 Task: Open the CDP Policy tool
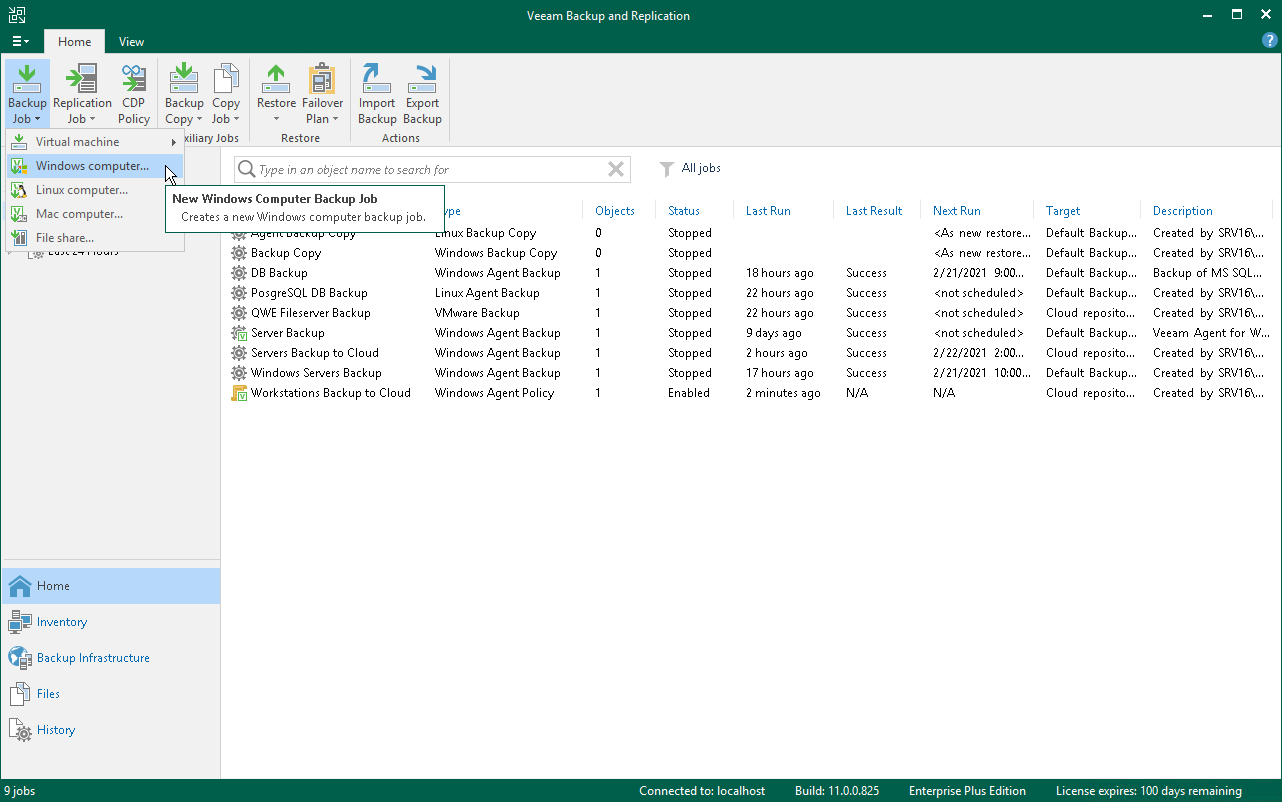[x=134, y=94]
